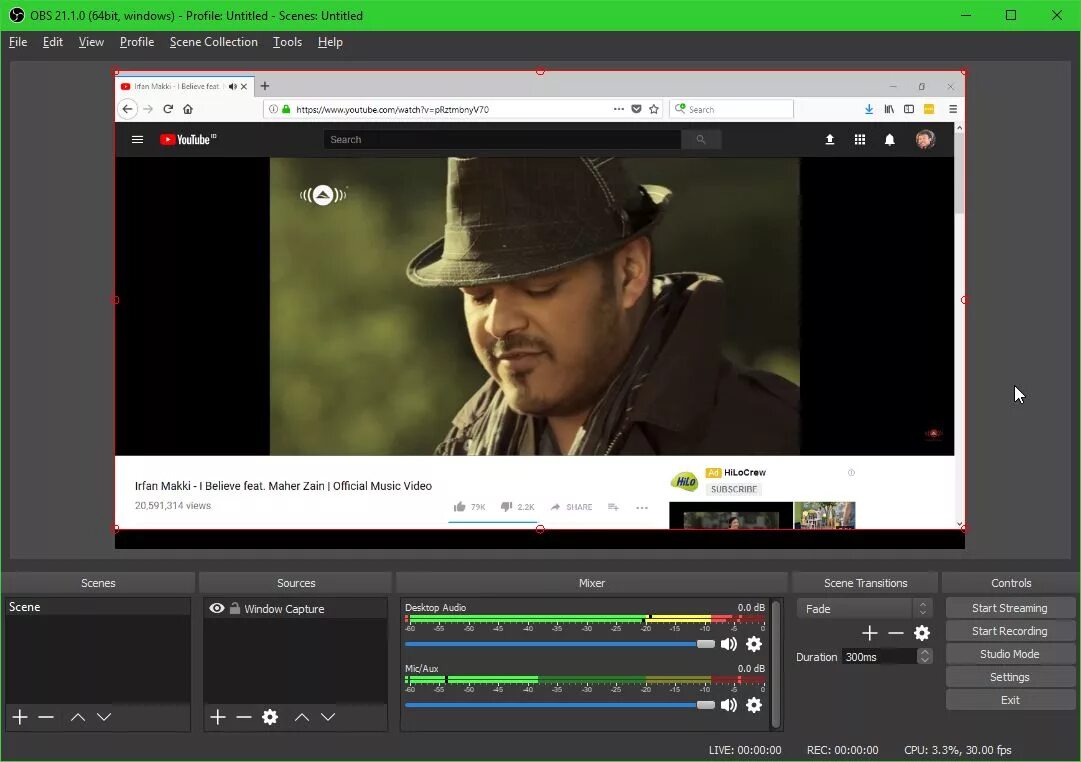Toggle the lock on the Window Capture source
The width and height of the screenshot is (1081, 762).
pos(235,608)
